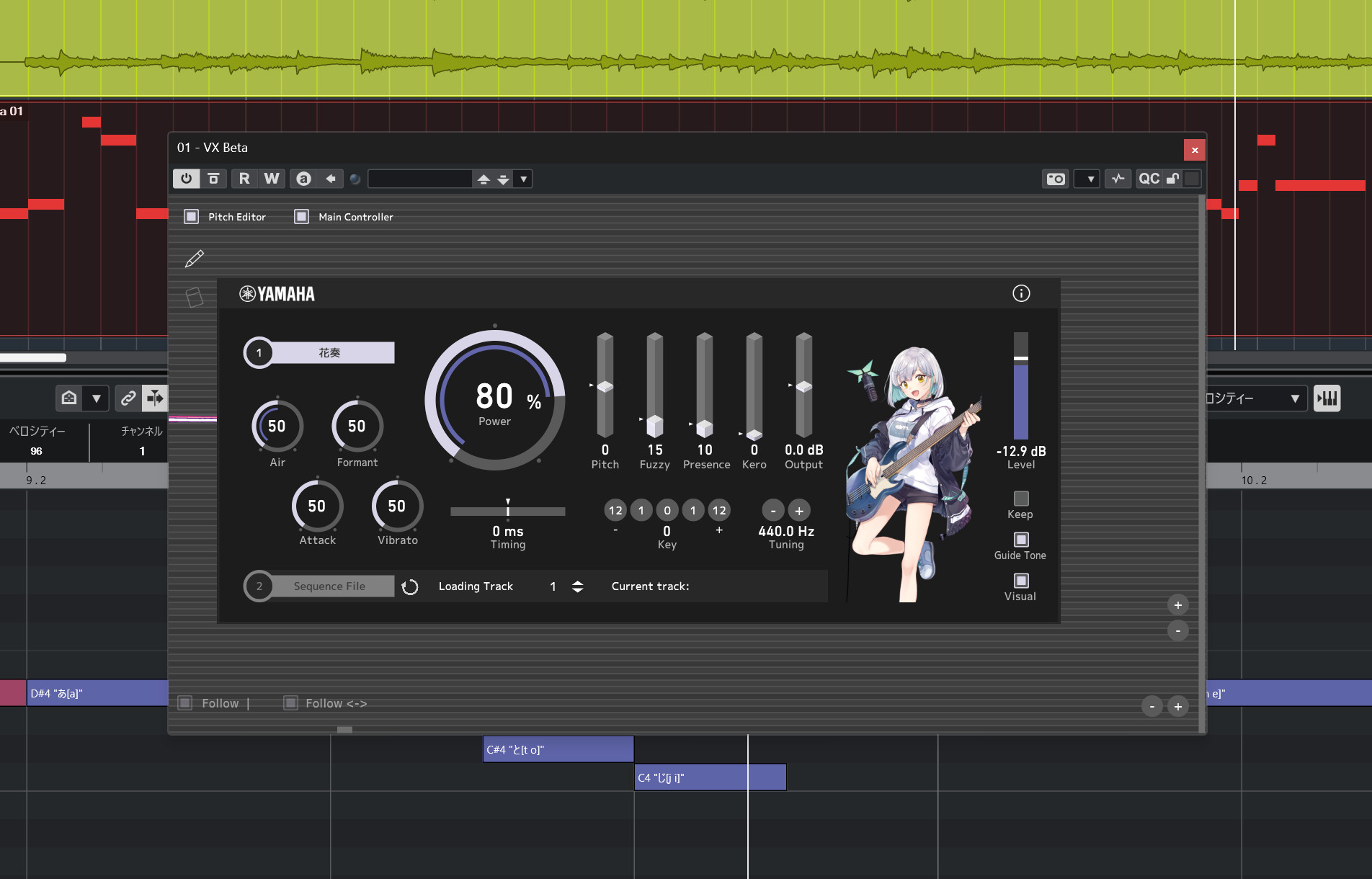Viewport: 1372px width, 879px height.
Task: Click the Attack knob
Action: [318, 506]
